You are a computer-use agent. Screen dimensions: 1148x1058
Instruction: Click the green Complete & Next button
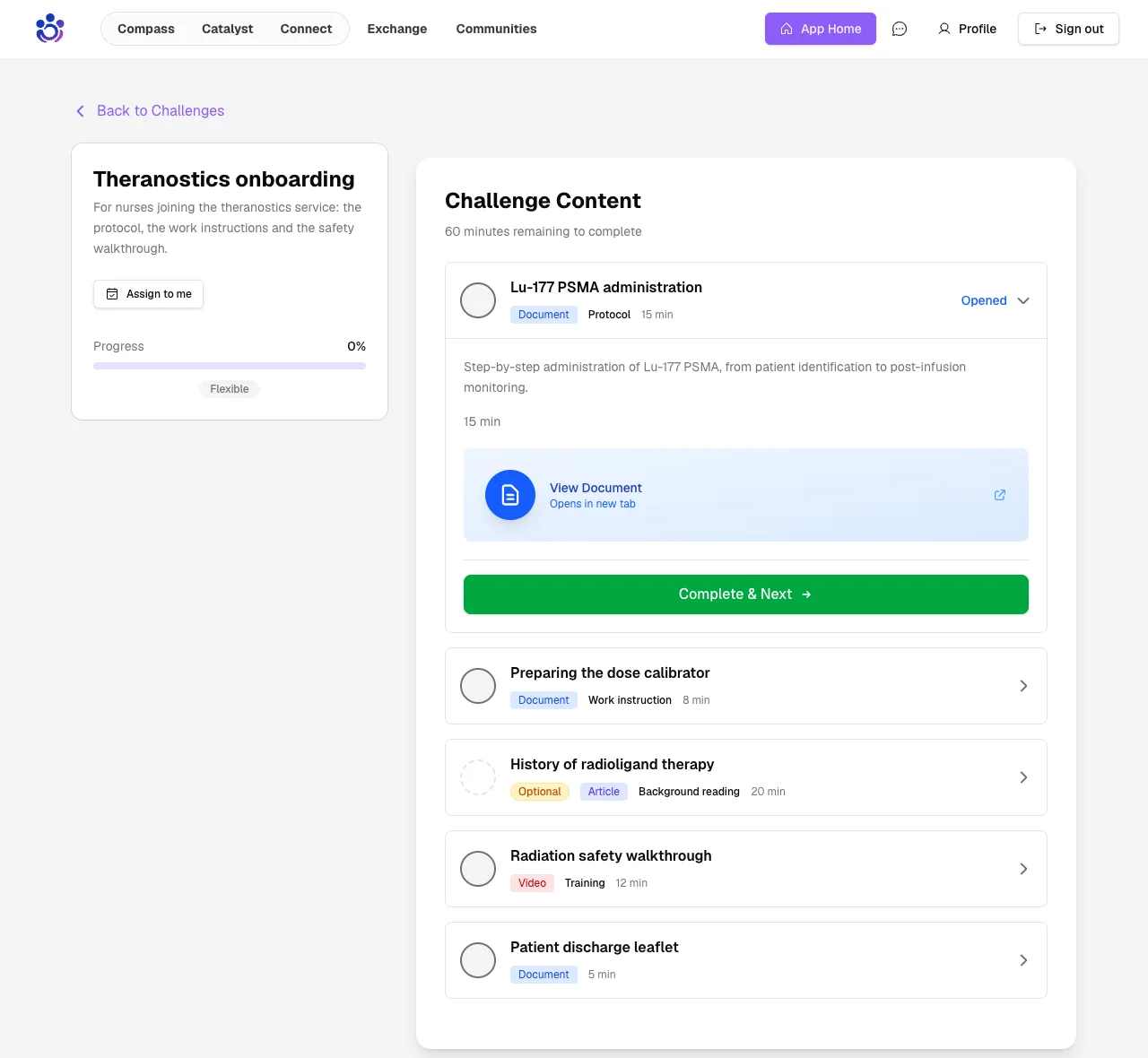pyautogui.click(x=746, y=594)
